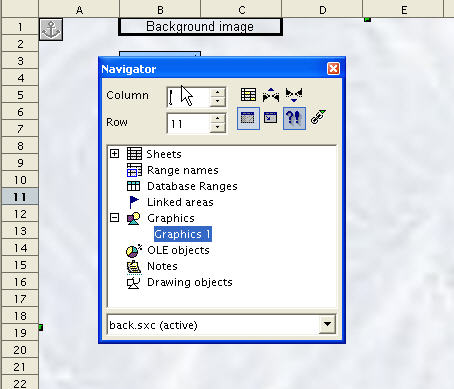Click the OLE objects pie chart icon
Image resolution: width=454 pixels, height=389 pixels.
134,250
